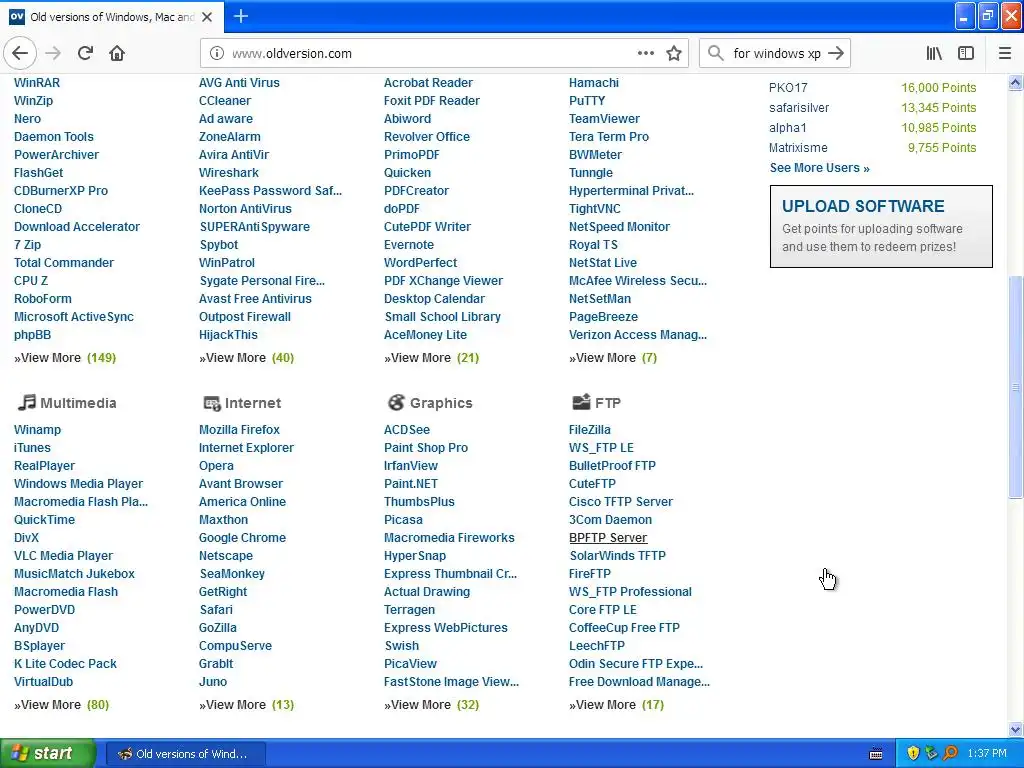Open the K Lite Codec Pack link
The image size is (1024, 768).
point(65,664)
